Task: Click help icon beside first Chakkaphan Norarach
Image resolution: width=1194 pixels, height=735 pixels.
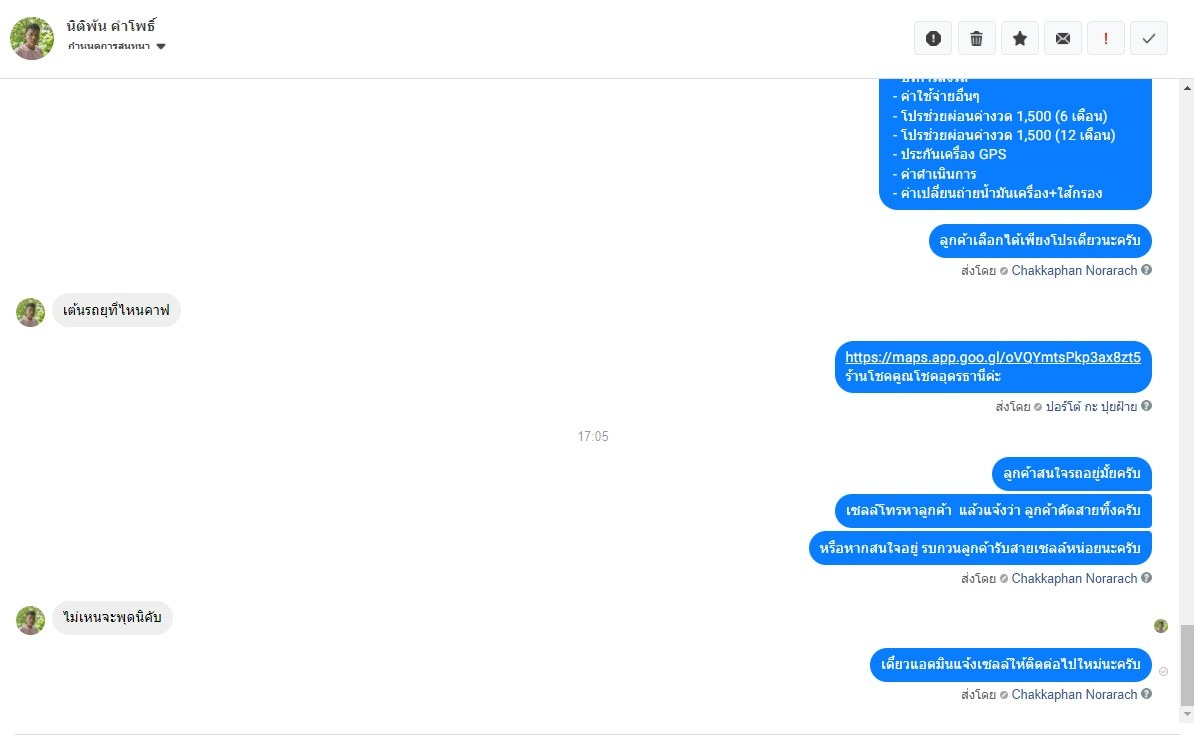Action: coord(1146,270)
